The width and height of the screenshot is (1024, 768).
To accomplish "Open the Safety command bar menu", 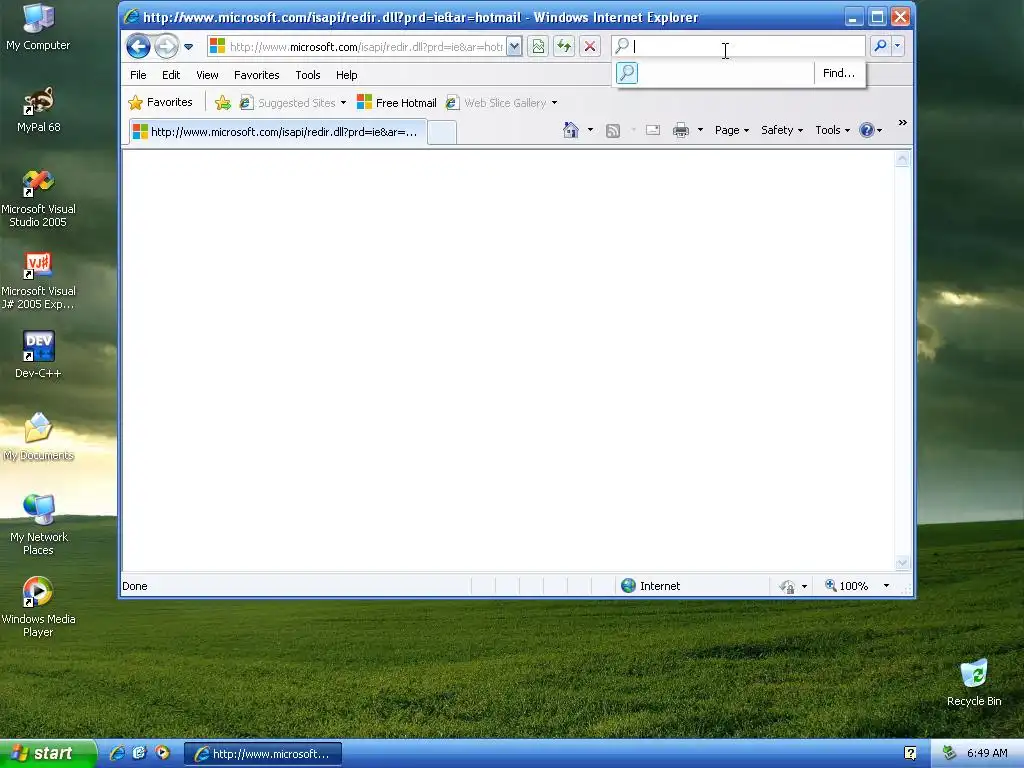I will (782, 130).
